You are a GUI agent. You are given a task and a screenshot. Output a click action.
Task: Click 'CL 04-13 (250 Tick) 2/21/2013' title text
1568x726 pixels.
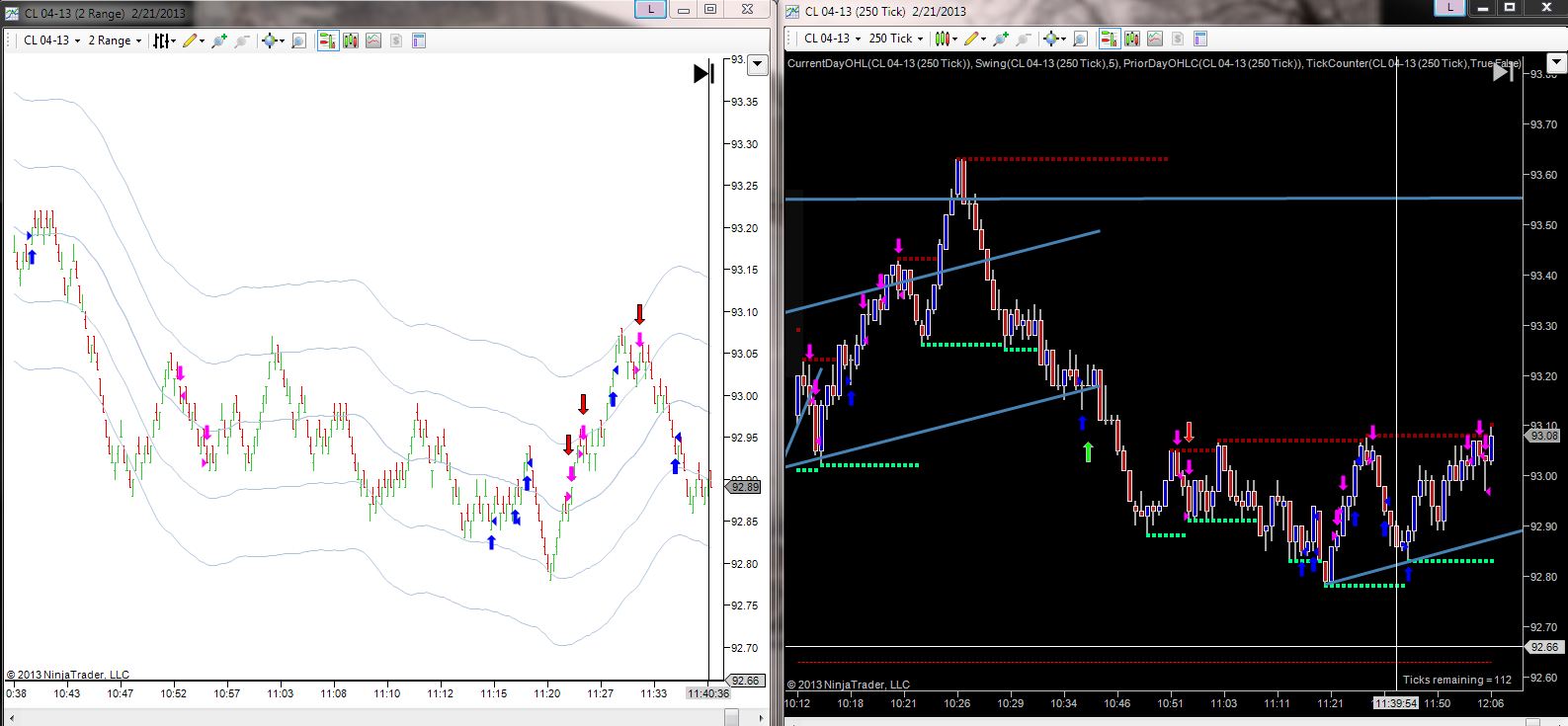885,11
